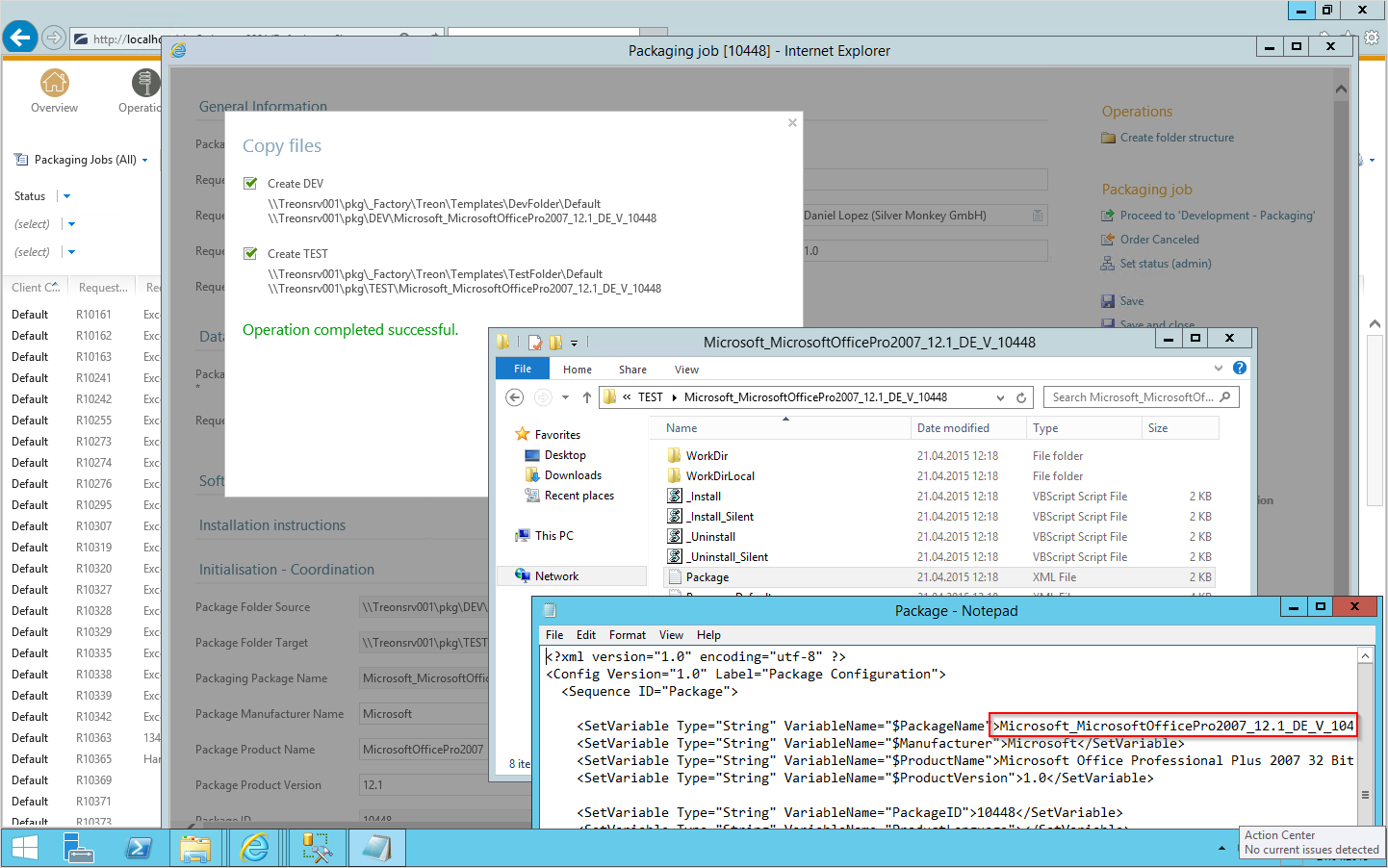
Task: Open the Overview icon in sidebar
Action: point(54,92)
